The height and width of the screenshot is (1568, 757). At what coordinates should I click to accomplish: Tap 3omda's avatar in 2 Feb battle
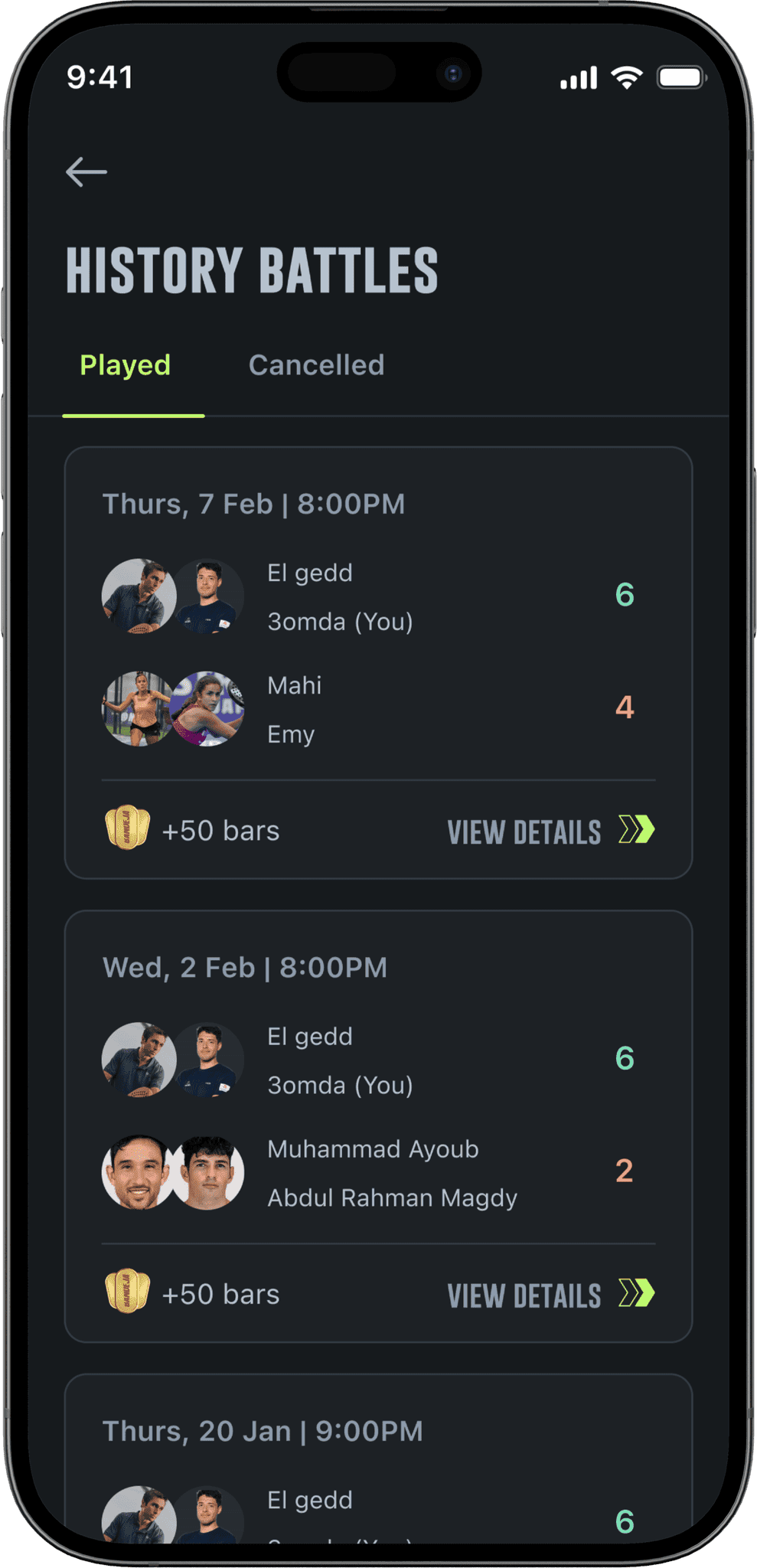(208, 1060)
